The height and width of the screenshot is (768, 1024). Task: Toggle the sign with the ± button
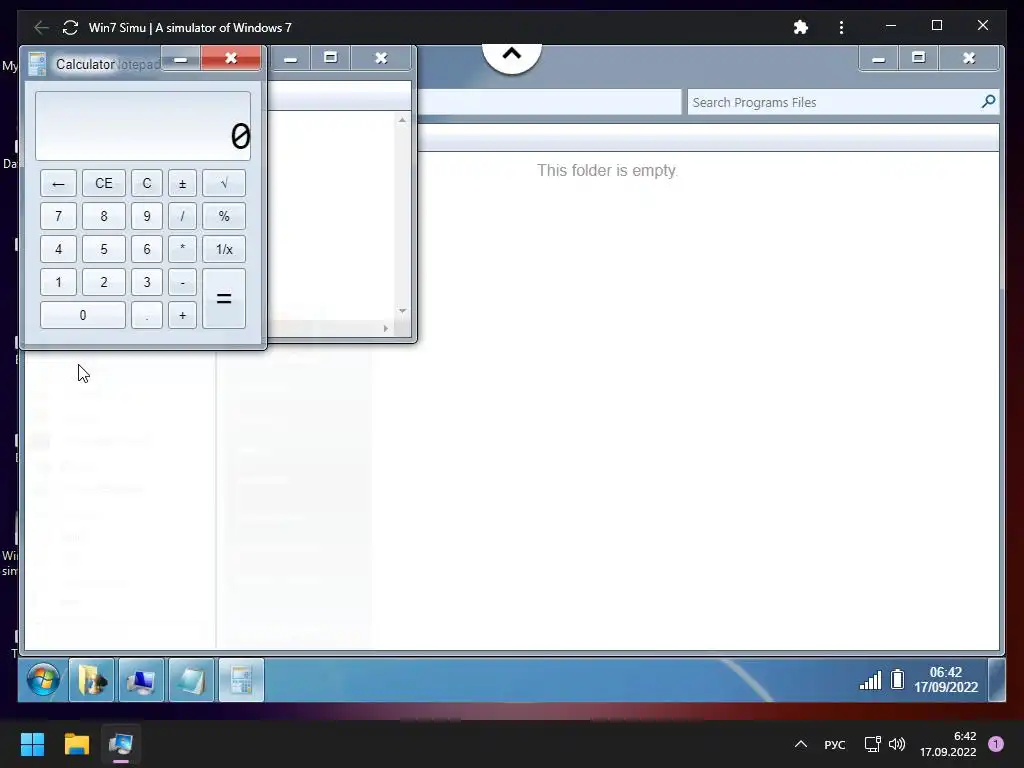click(x=182, y=184)
